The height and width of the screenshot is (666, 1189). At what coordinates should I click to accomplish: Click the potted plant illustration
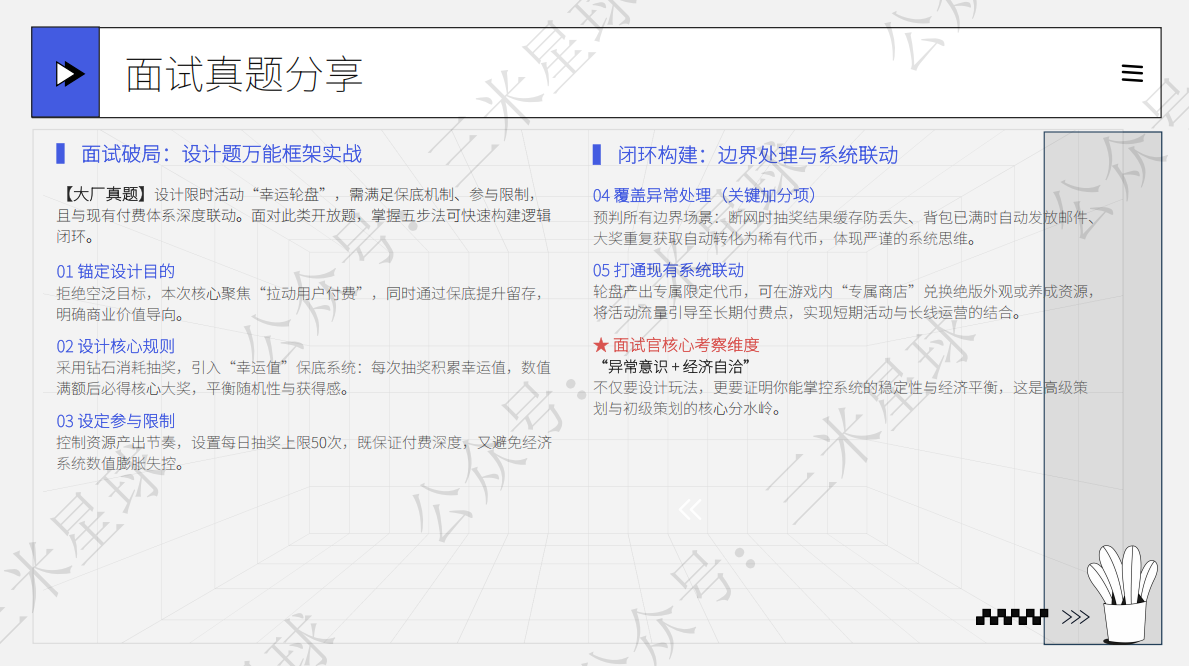1123,594
